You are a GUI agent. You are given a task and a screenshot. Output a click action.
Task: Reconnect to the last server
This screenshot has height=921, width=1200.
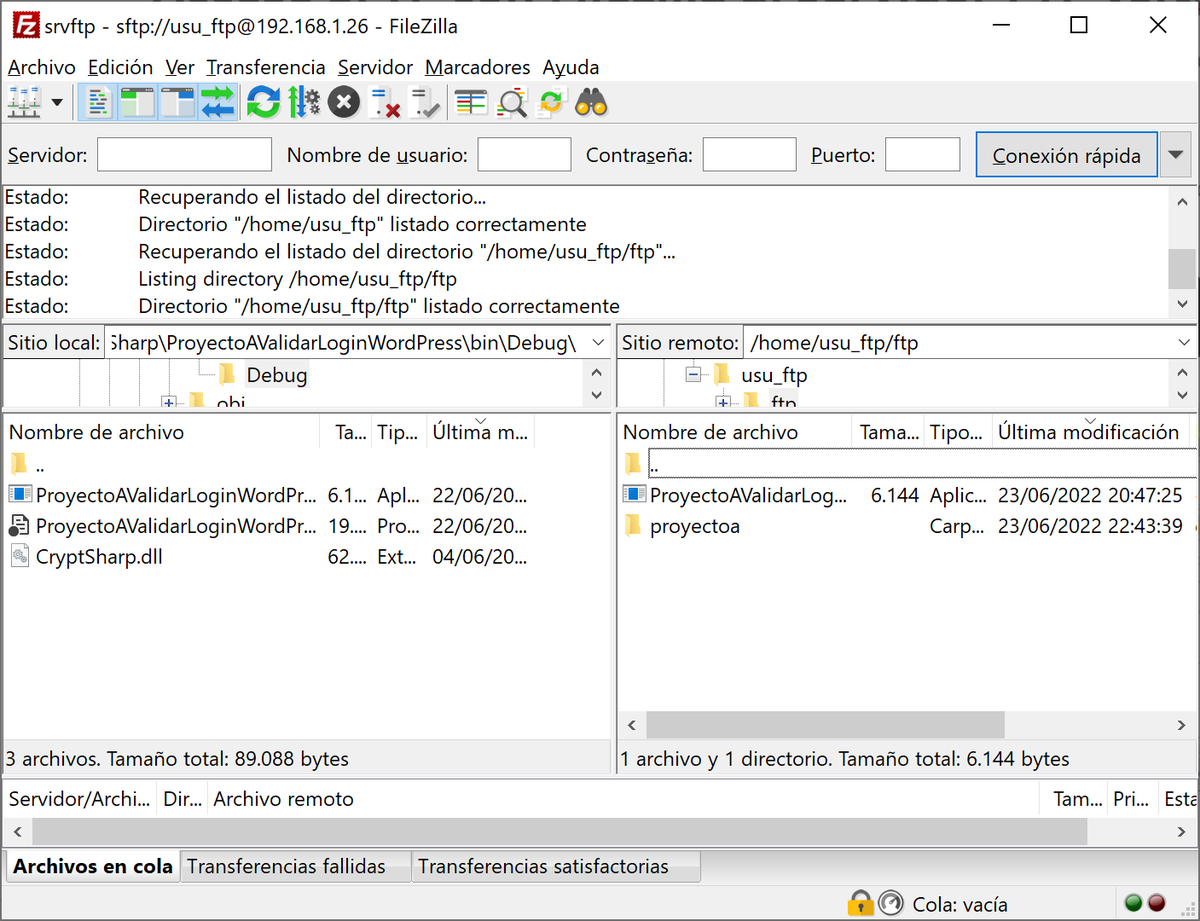[x=424, y=102]
